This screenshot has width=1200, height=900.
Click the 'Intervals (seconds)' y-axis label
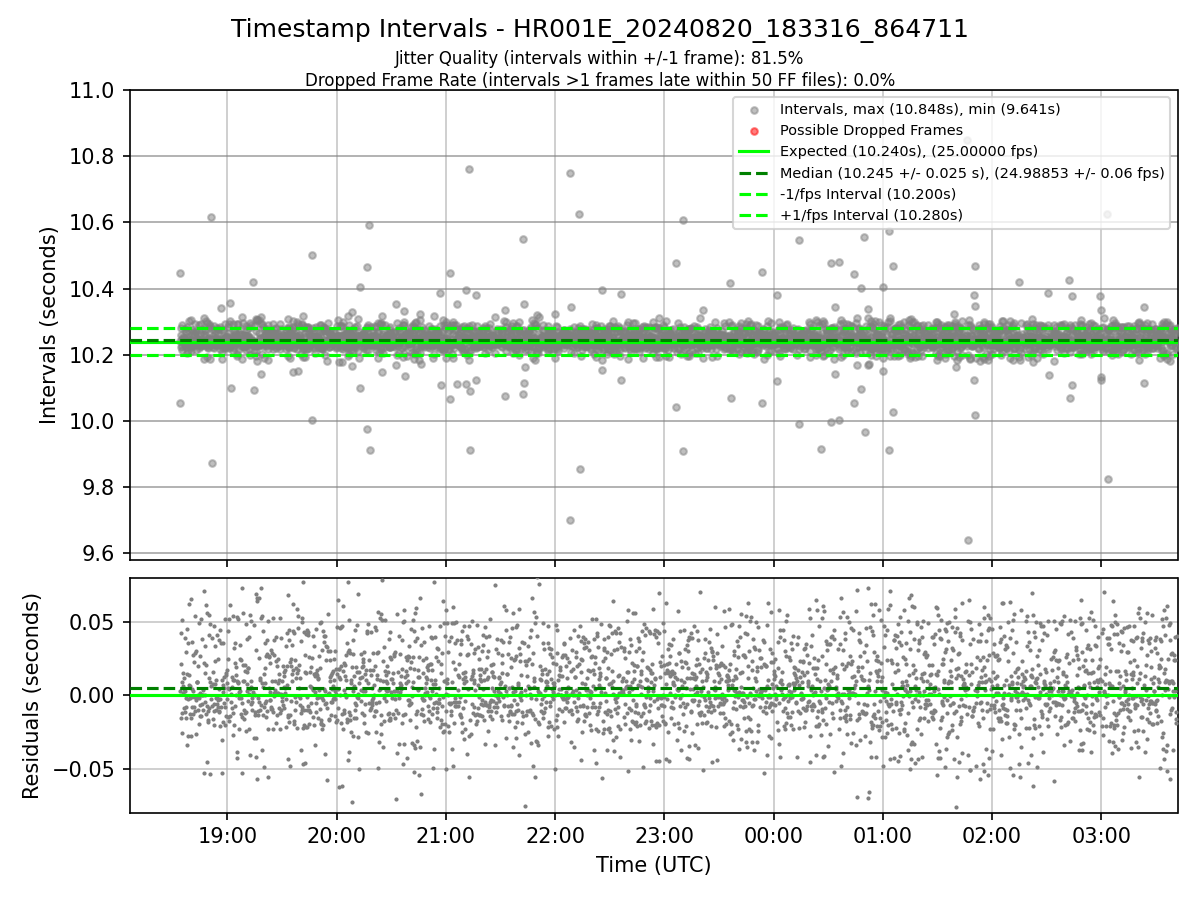point(49,325)
